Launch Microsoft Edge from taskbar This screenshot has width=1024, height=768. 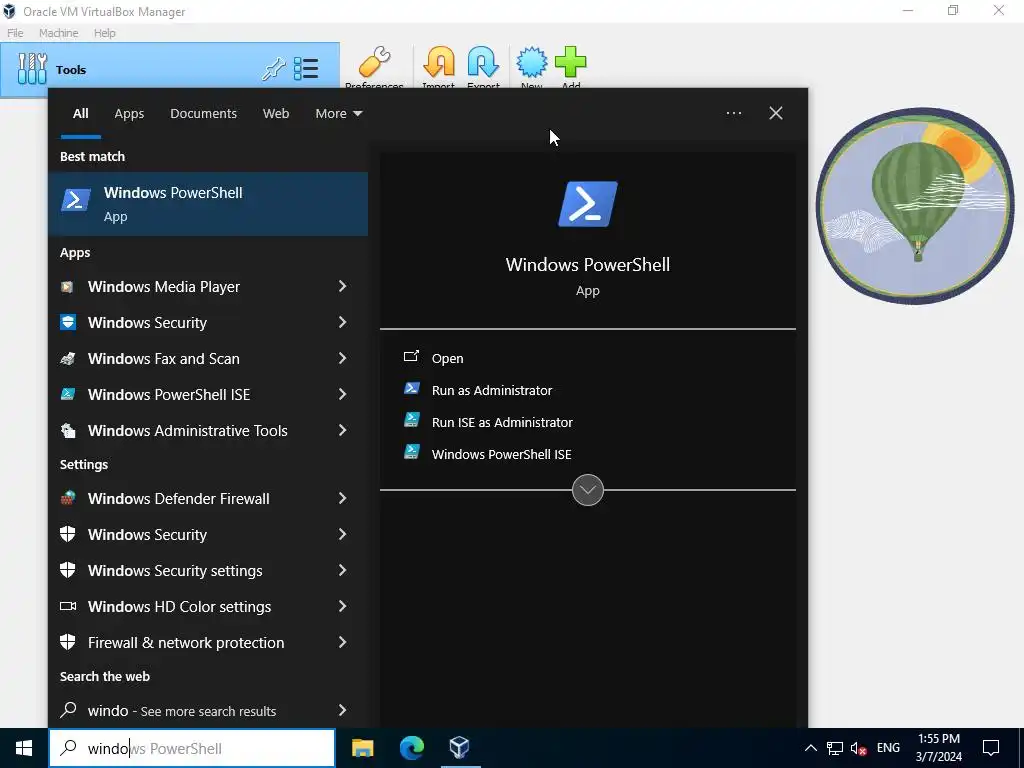click(x=411, y=748)
